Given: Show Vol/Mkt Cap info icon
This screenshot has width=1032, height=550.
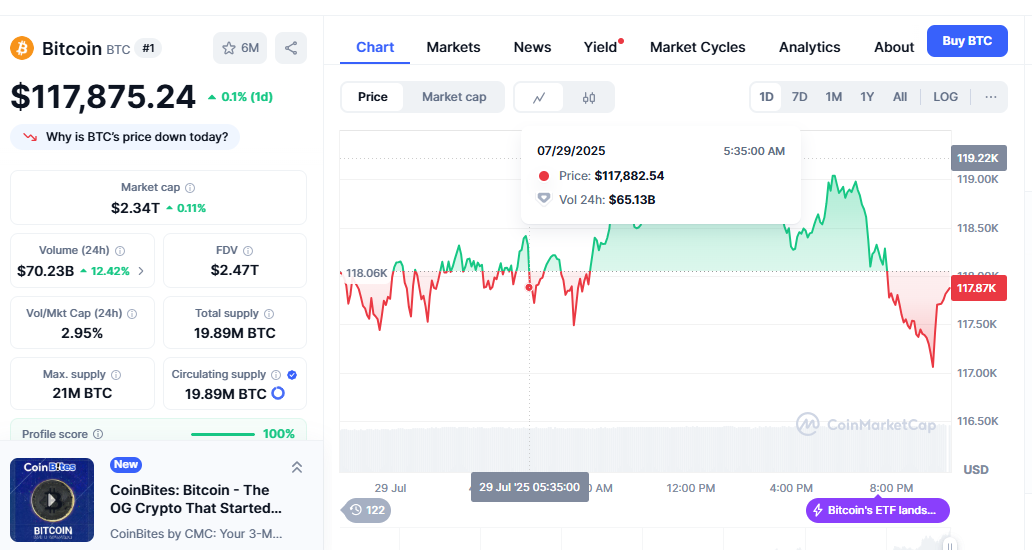Looking at the screenshot, I should pos(132,314).
